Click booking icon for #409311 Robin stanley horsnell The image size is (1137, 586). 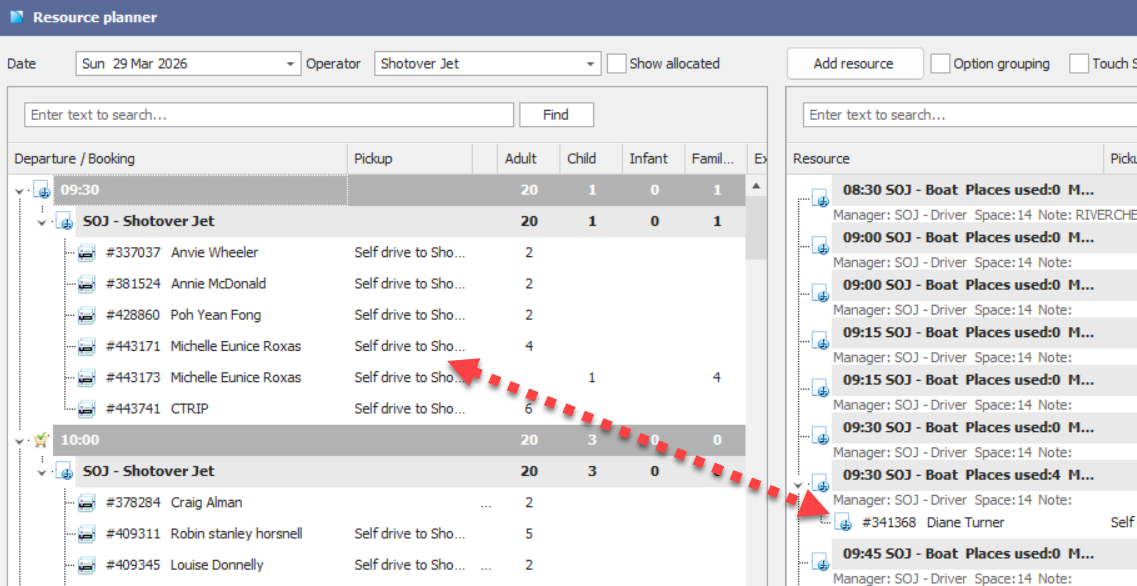pos(86,534)
